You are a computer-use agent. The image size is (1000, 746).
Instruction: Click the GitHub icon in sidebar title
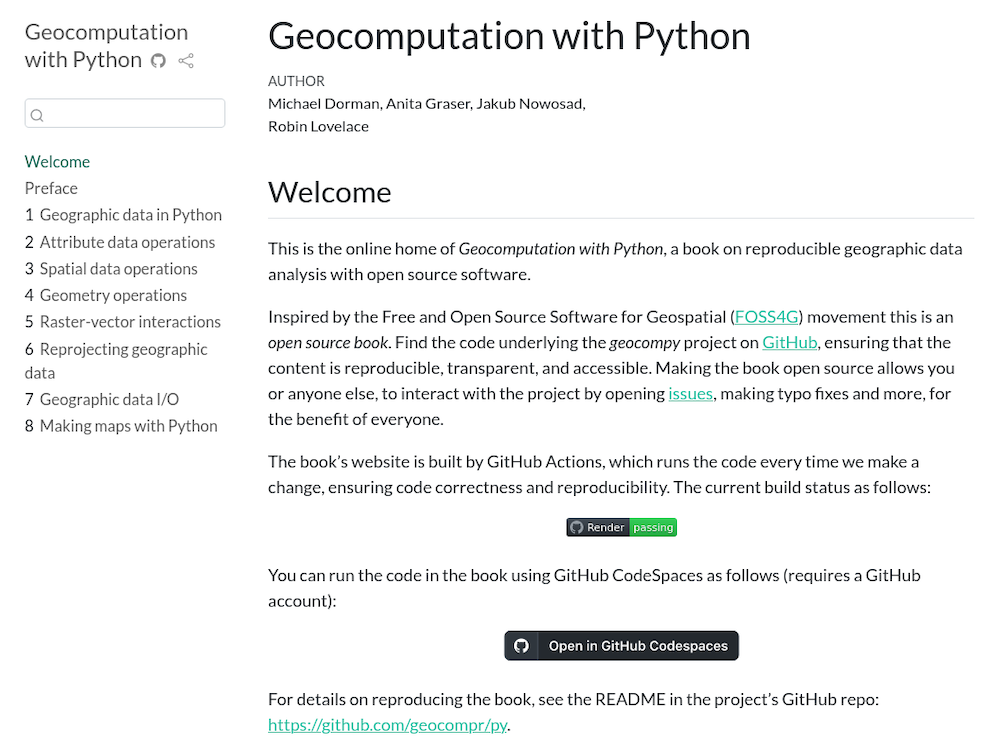[x=158, y=61]
